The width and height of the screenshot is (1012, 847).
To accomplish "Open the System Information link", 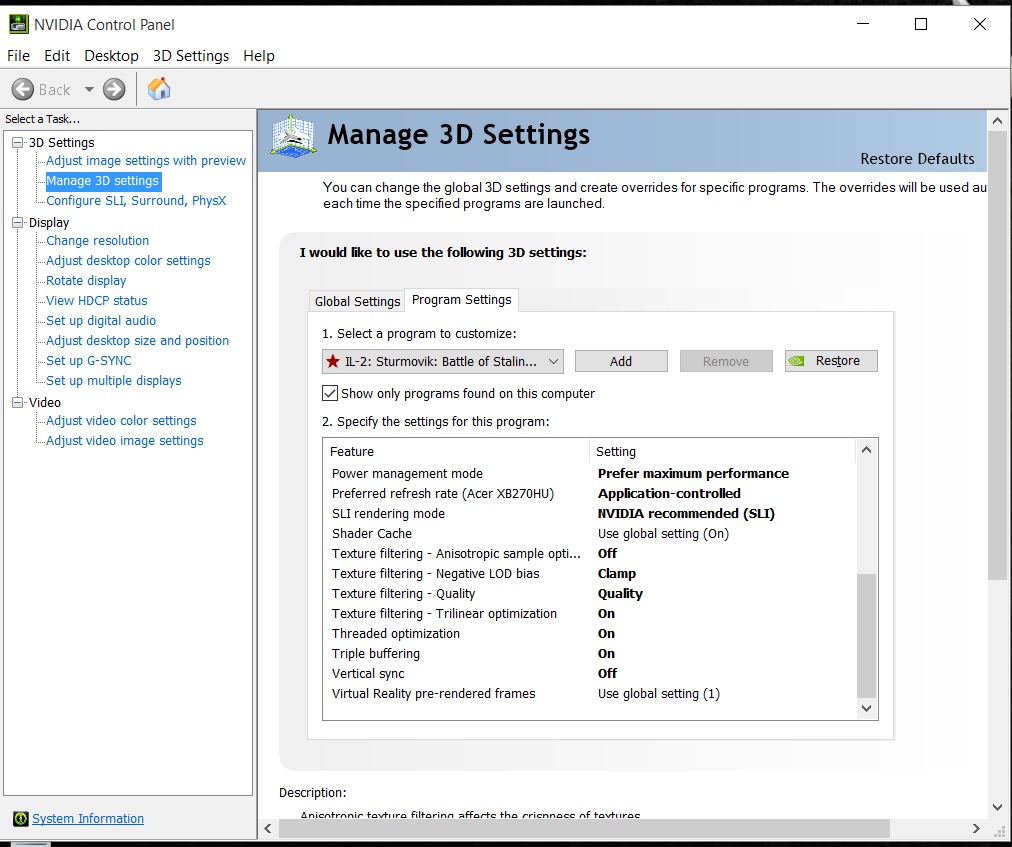I will point(88,819).
